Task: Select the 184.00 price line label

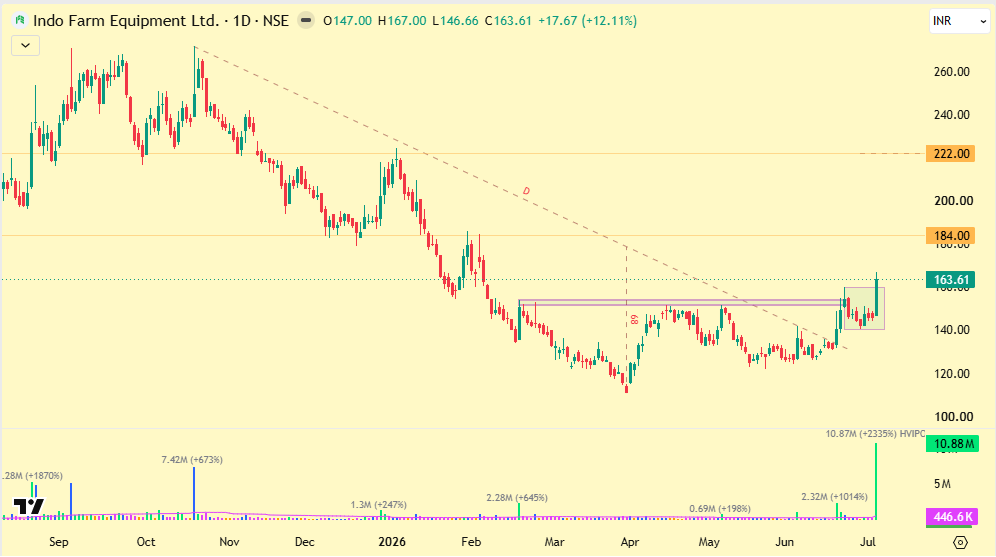Action: point(950,236)
